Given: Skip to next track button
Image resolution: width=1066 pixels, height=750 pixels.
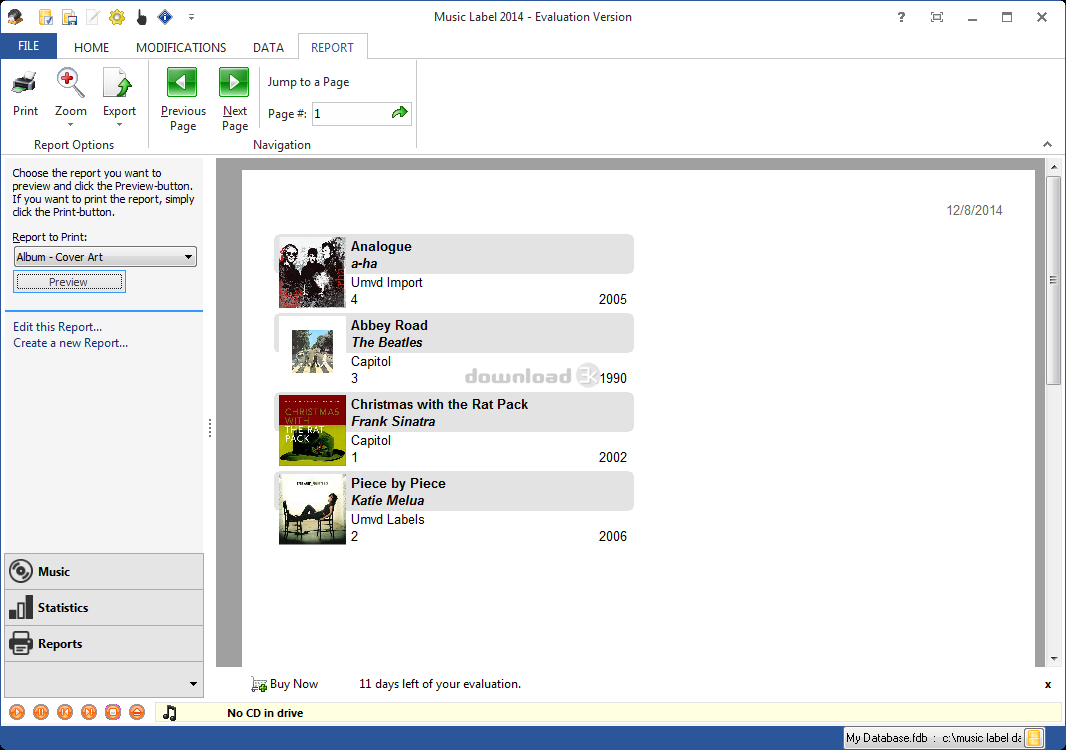Looking at the screenshot, I should coord(89,712).
